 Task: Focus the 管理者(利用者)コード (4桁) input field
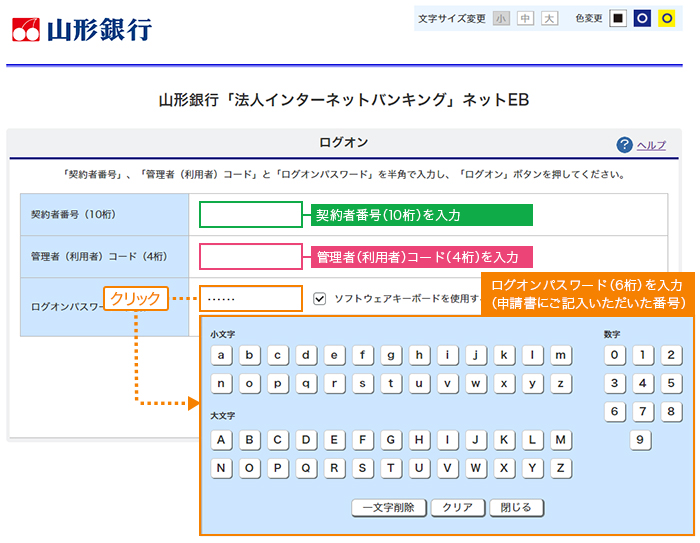click(251, 256)
